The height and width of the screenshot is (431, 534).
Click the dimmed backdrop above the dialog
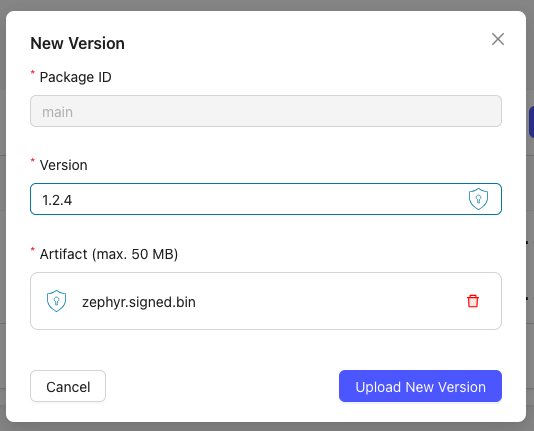pos(266,5)
